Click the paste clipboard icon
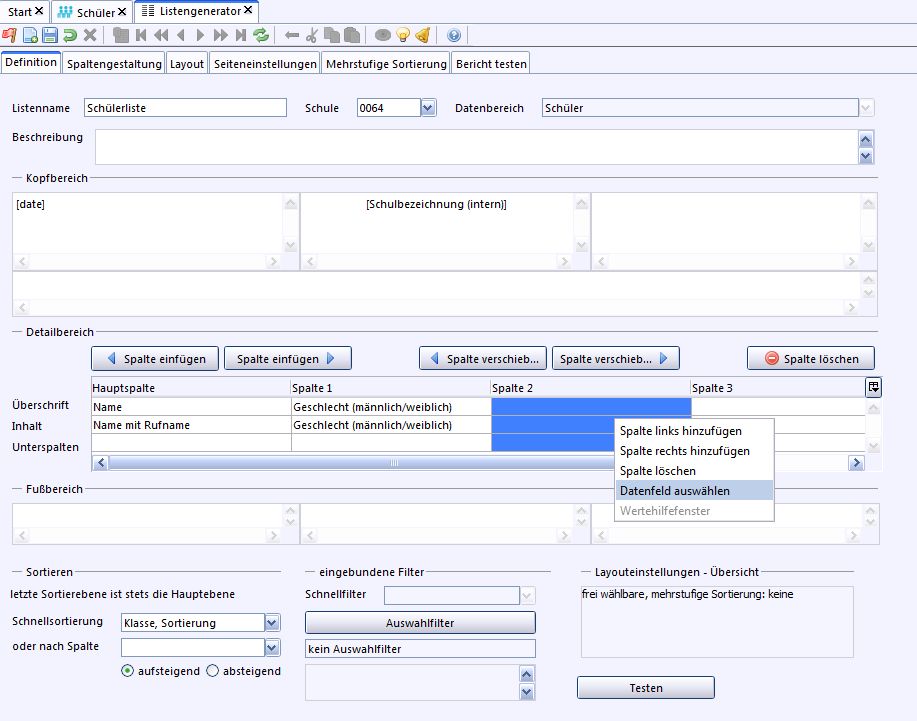917x721 pixels. pos(351,36)
